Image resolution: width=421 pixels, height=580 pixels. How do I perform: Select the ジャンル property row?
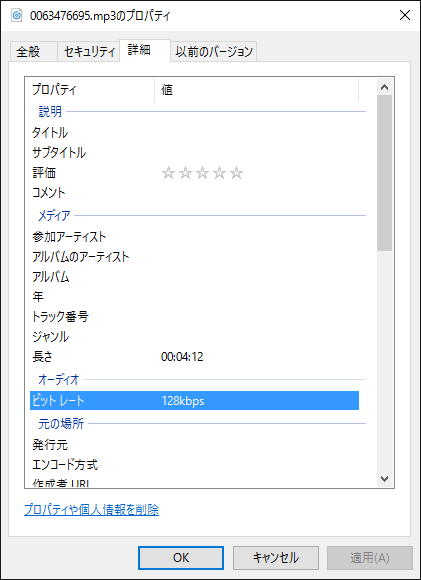click(x=194, y=337)
